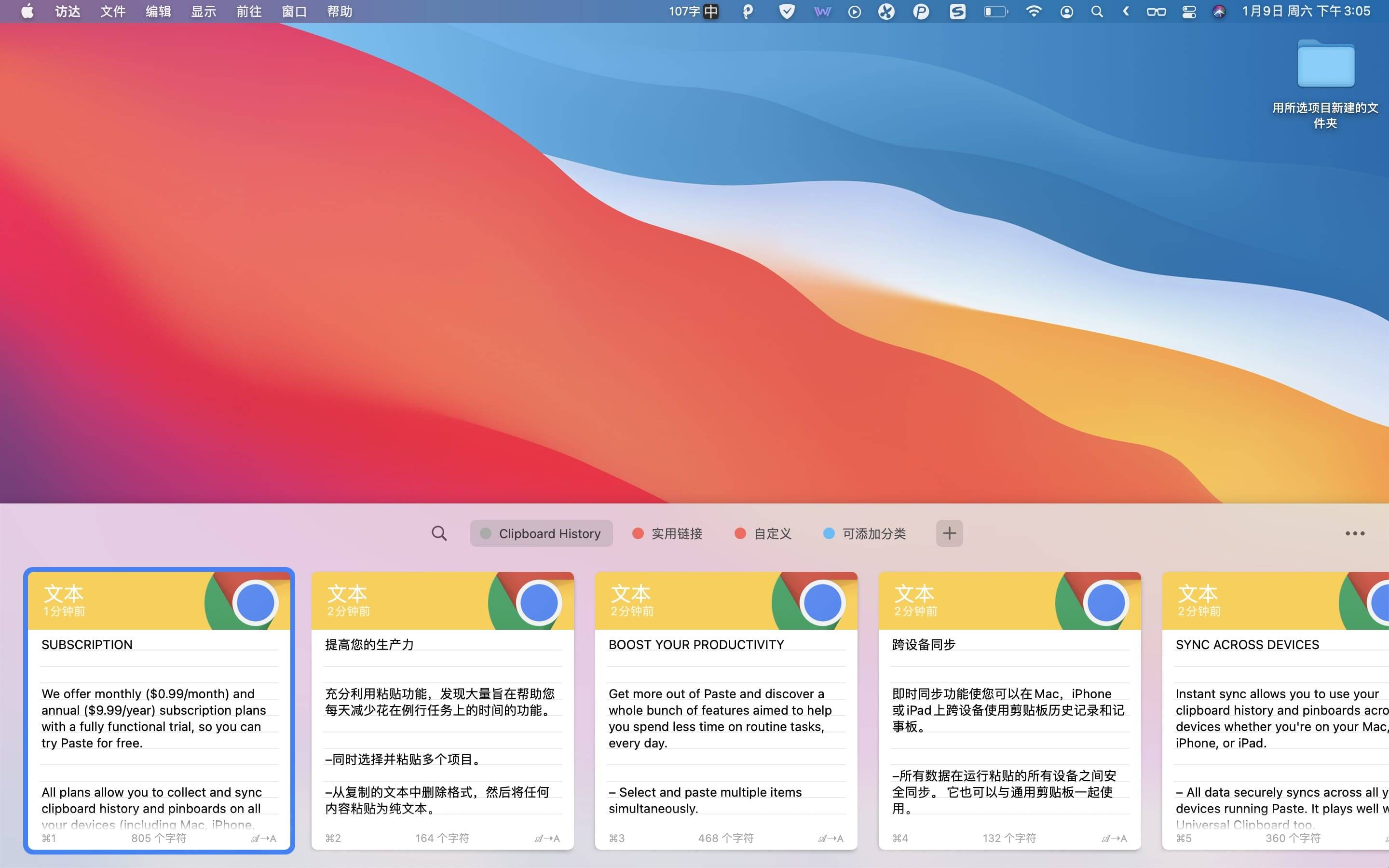Click the A→A plain text icon on BOOST YOUR PRODUCTIVITY card
1389x868 pixels.
(831, 838)
